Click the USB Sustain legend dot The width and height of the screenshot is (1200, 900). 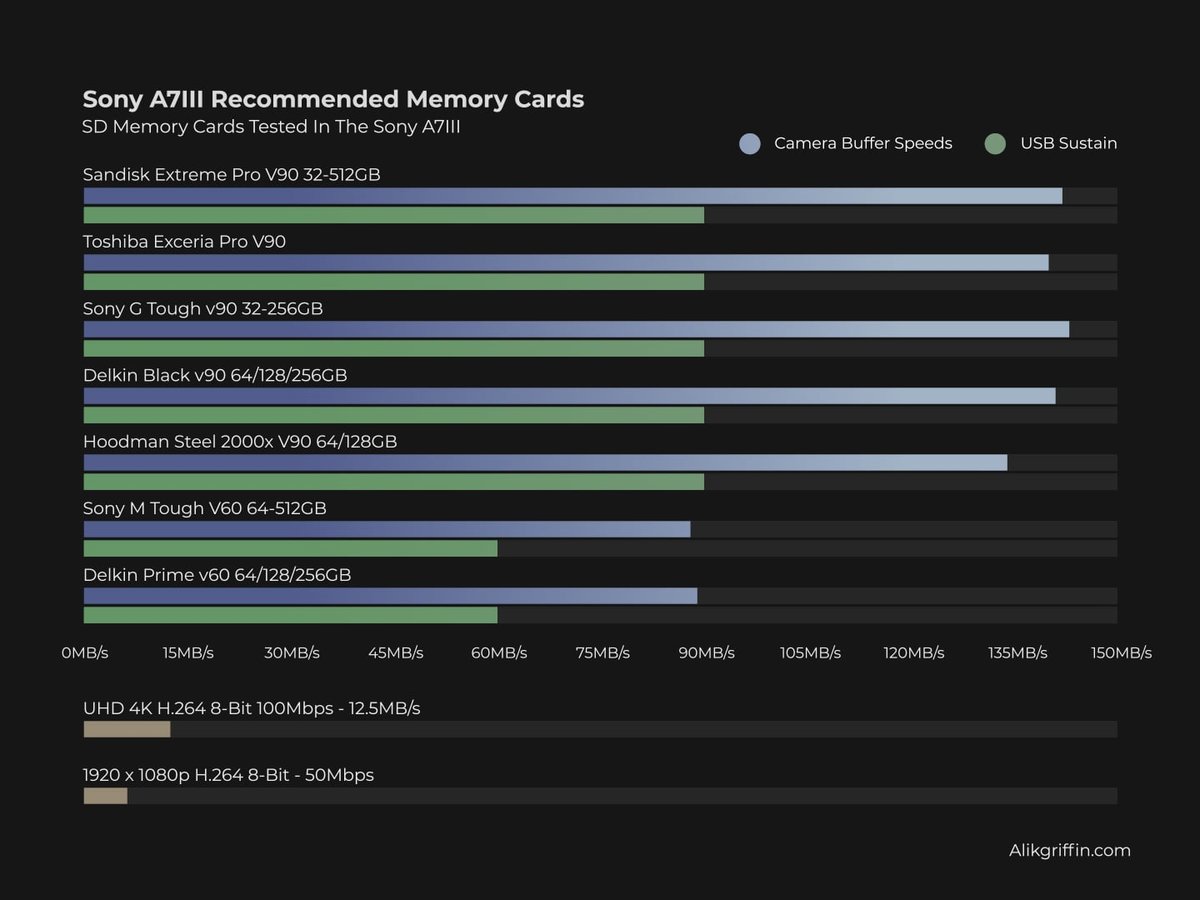coord(994,143)
